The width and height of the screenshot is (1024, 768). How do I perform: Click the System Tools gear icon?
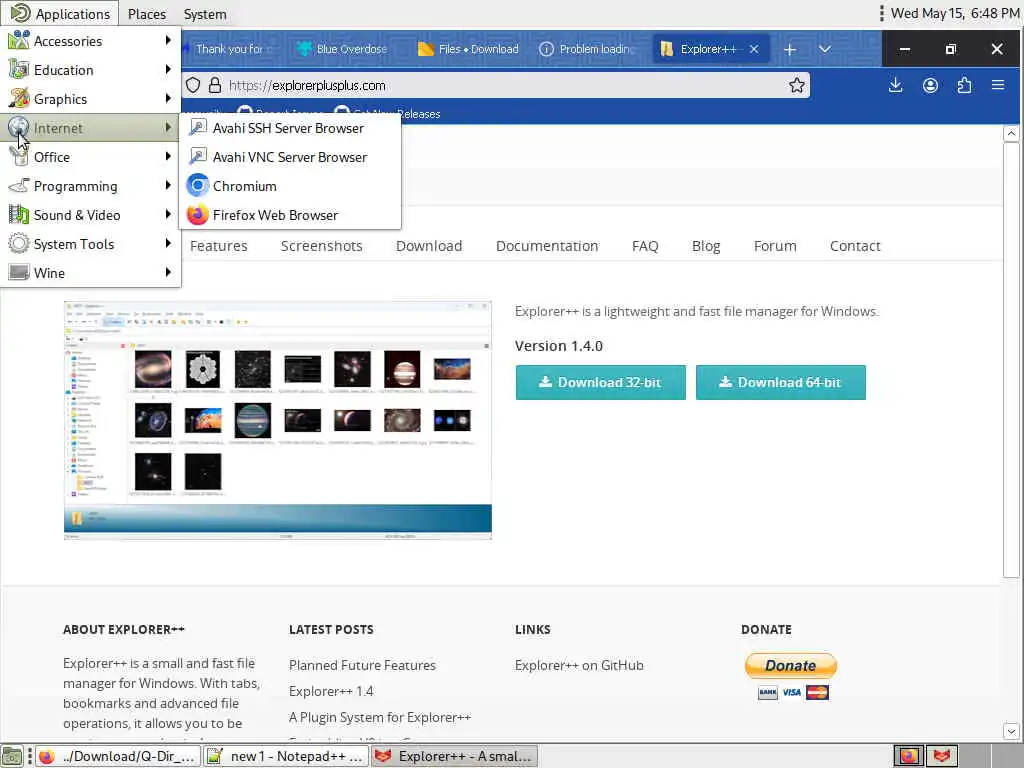pos(18,244)
